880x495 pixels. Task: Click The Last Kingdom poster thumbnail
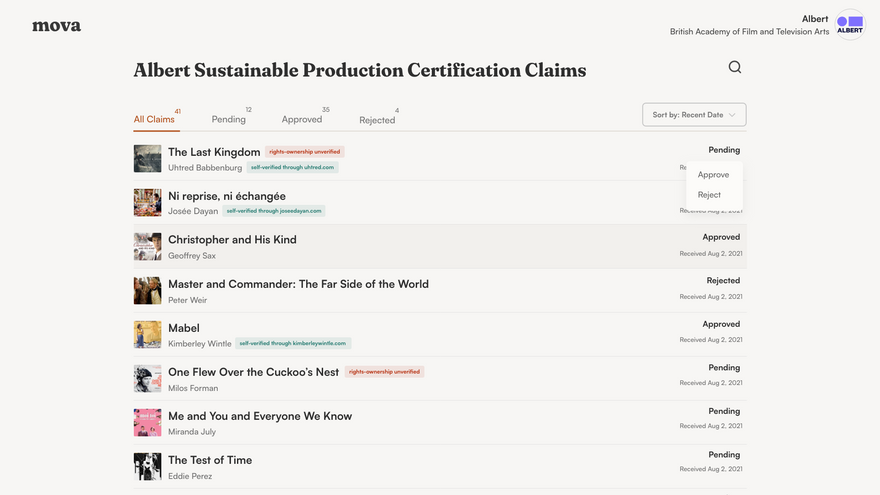147,159
